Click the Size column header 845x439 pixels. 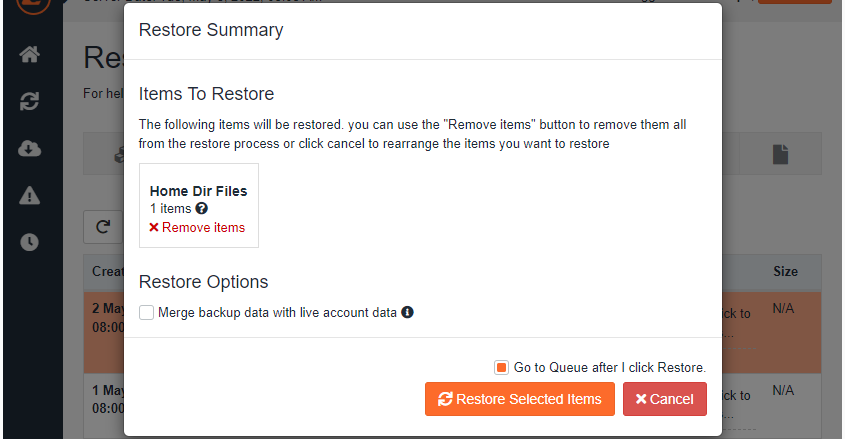[785, 271]
